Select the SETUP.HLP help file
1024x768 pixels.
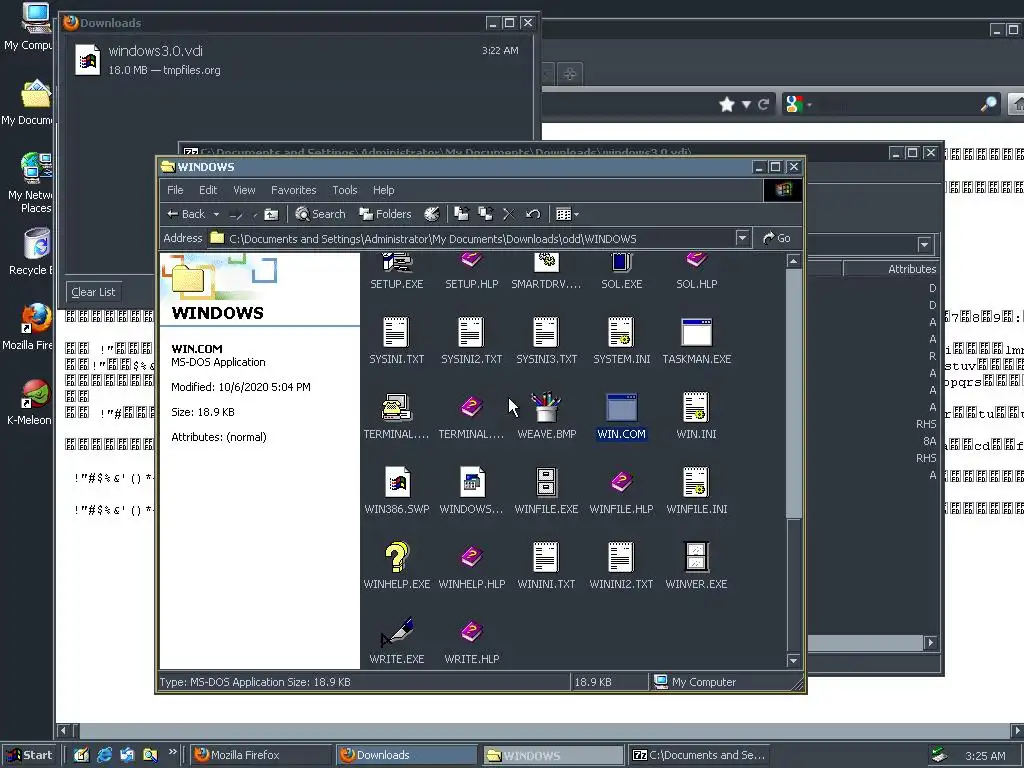point(472,272)
